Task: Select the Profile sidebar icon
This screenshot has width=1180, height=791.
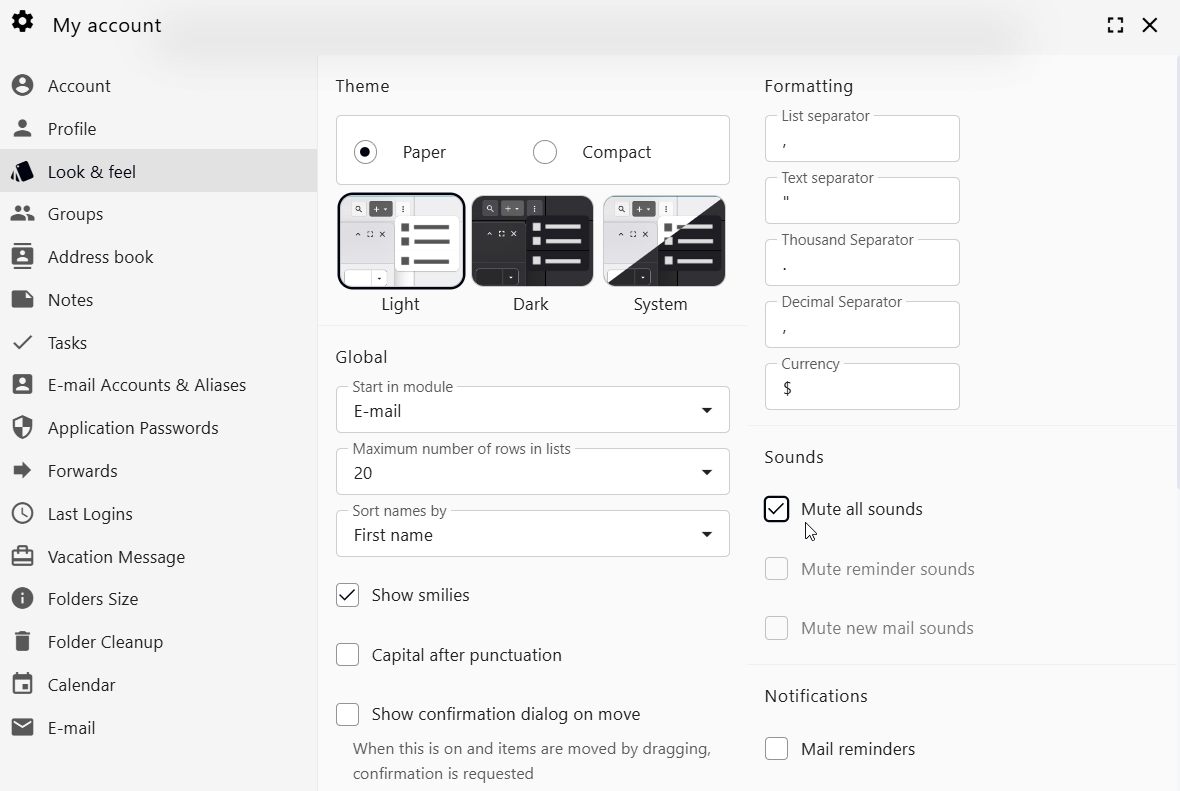Action: 71,128
